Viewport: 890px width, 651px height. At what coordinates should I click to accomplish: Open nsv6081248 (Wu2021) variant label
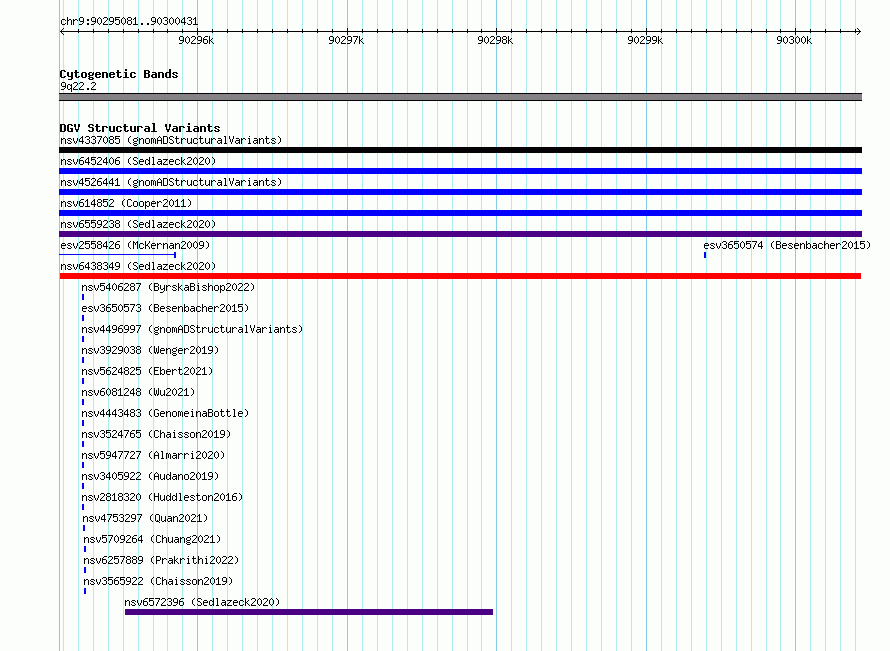click(138, 392)
